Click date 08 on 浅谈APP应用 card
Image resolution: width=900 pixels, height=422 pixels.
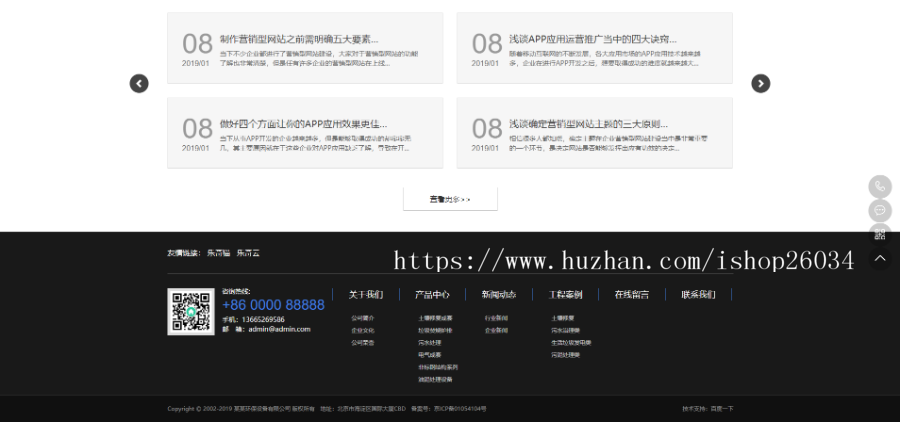point(487,44)
